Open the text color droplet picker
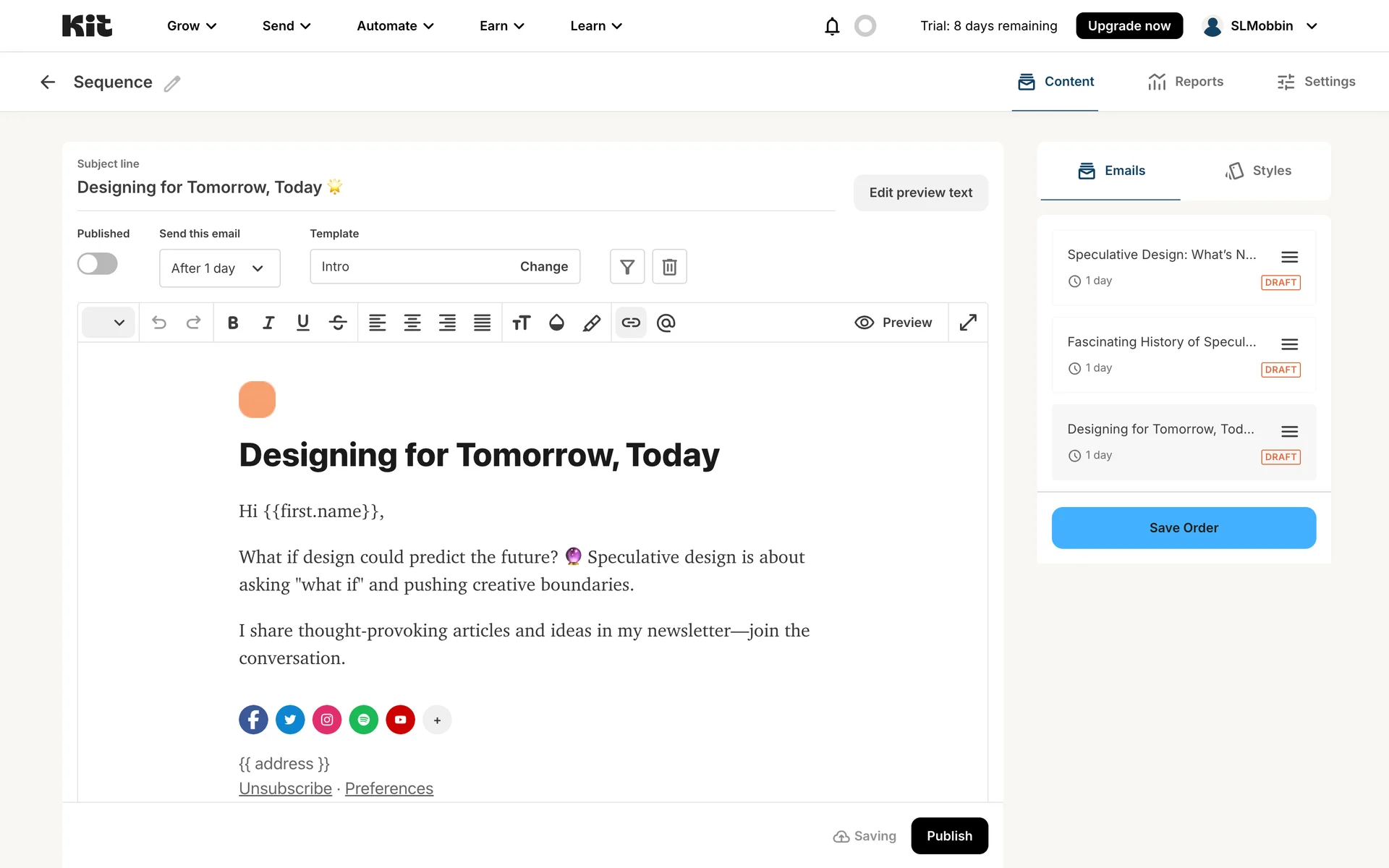This screenshot has width=1389, height=868. (x=556, y=323)
